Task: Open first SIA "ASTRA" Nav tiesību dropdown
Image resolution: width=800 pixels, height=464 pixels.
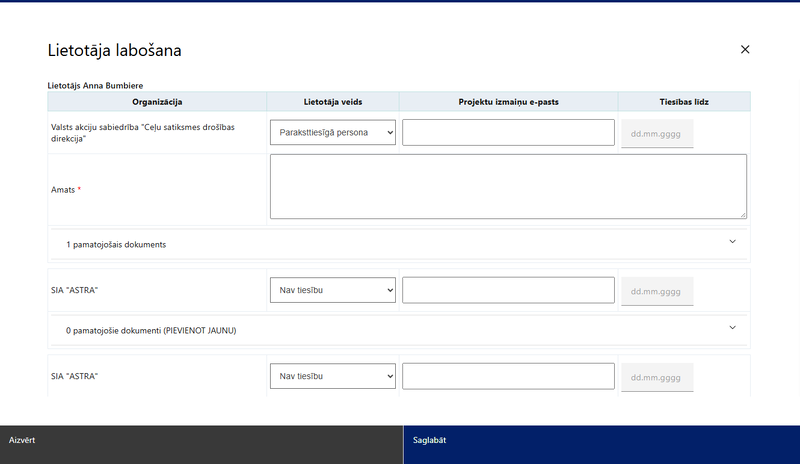Action: point(333,290)
